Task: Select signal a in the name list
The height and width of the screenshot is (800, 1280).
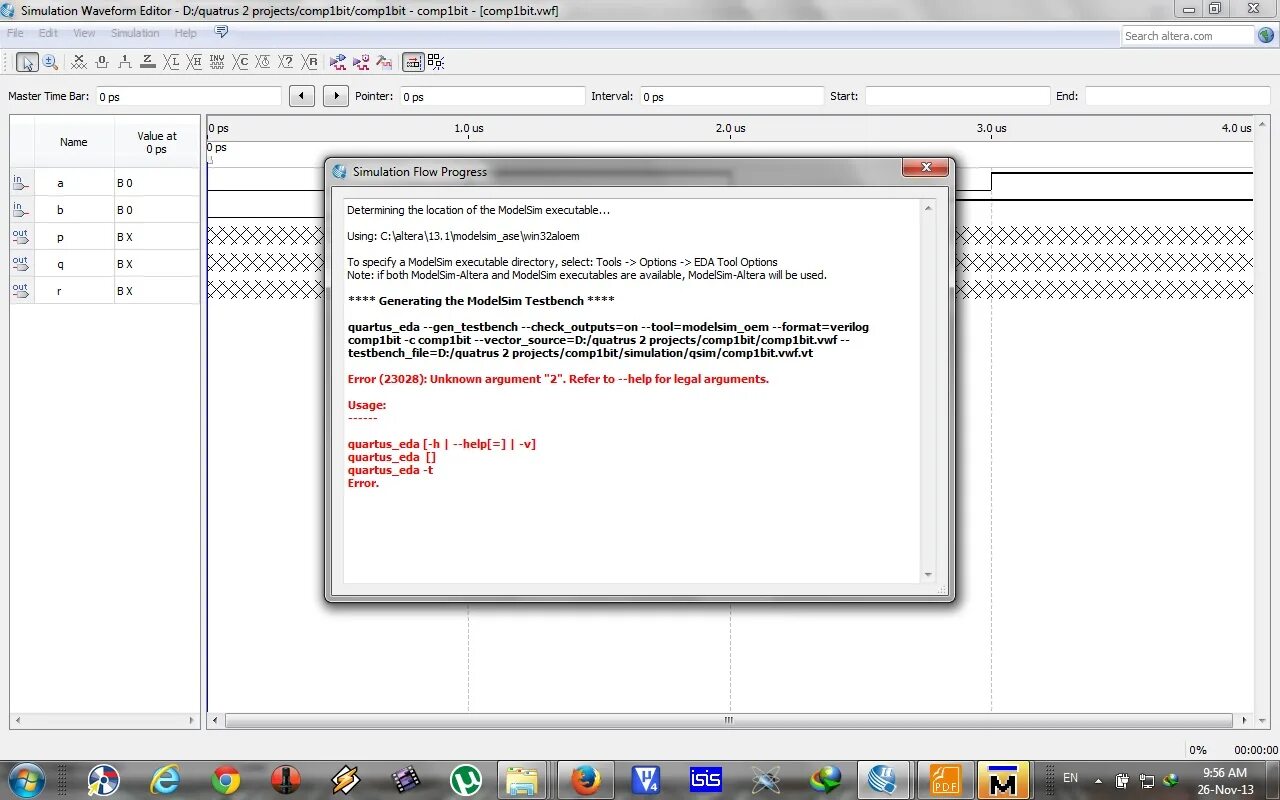Action: 105,183
